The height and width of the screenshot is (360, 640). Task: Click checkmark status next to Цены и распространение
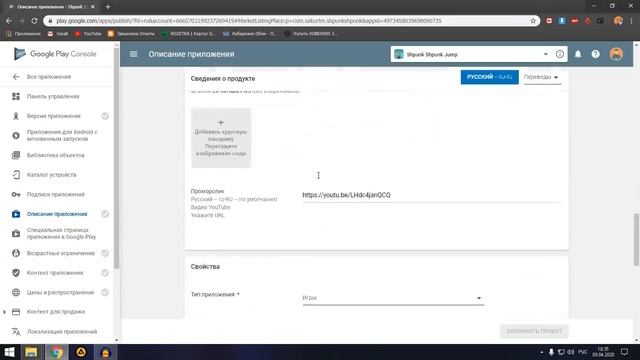pos(105,292)
